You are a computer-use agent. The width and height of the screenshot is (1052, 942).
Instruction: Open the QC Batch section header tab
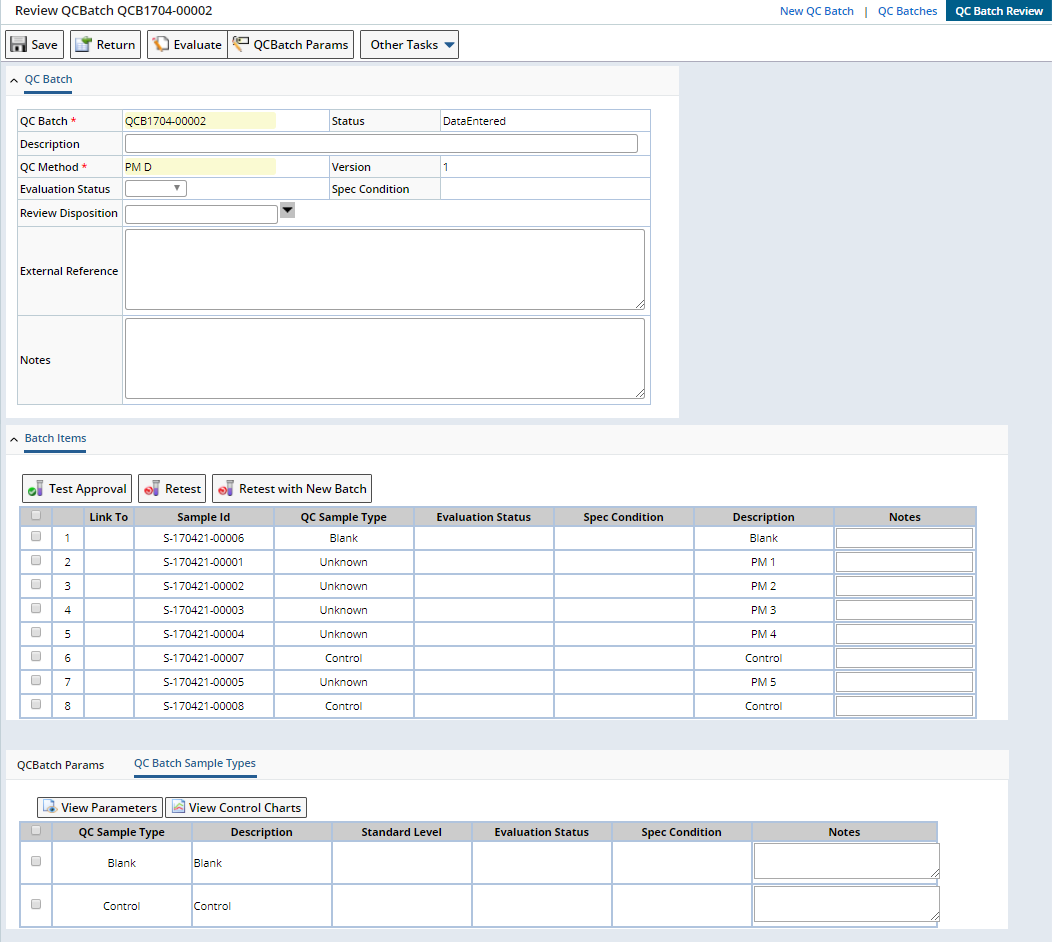(48, 79)
